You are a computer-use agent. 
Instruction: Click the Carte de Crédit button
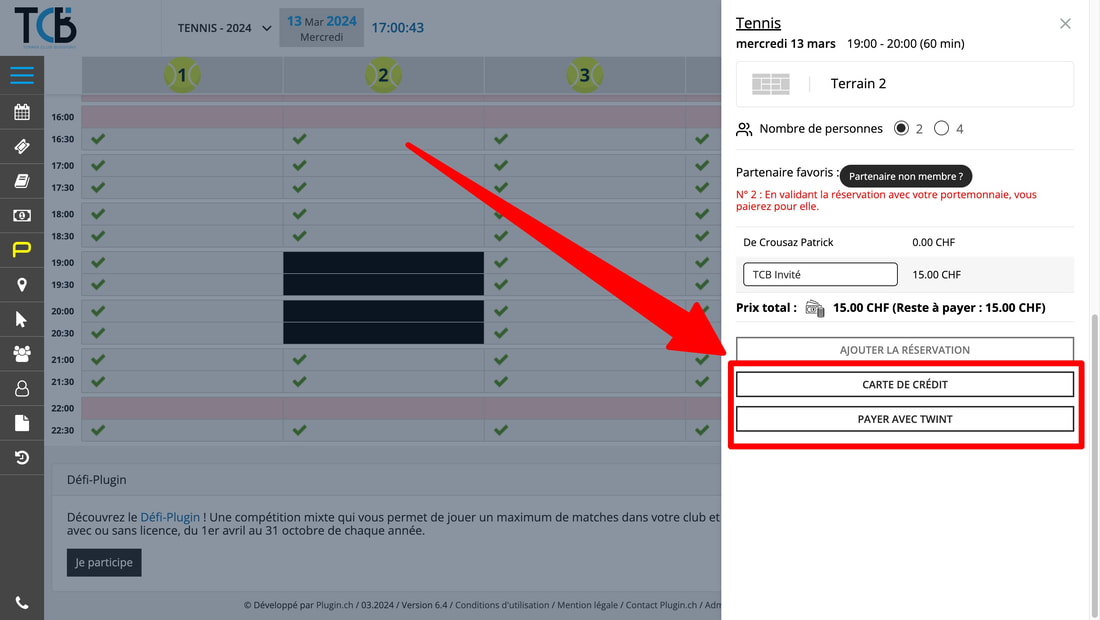pyautogui.click(x=904, y=384)
